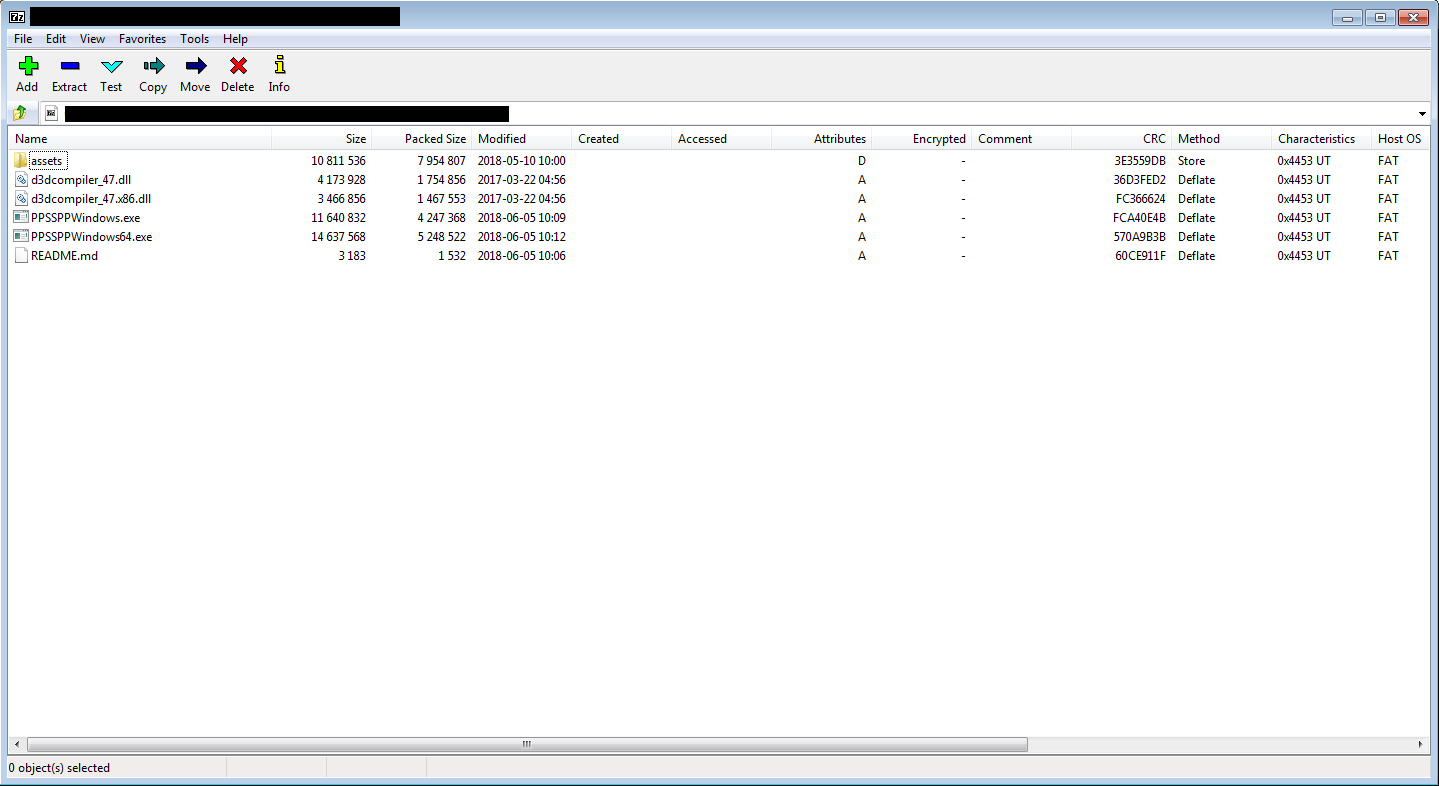Select PPSSPPWindows64.exe in the list

coord(91,237)
